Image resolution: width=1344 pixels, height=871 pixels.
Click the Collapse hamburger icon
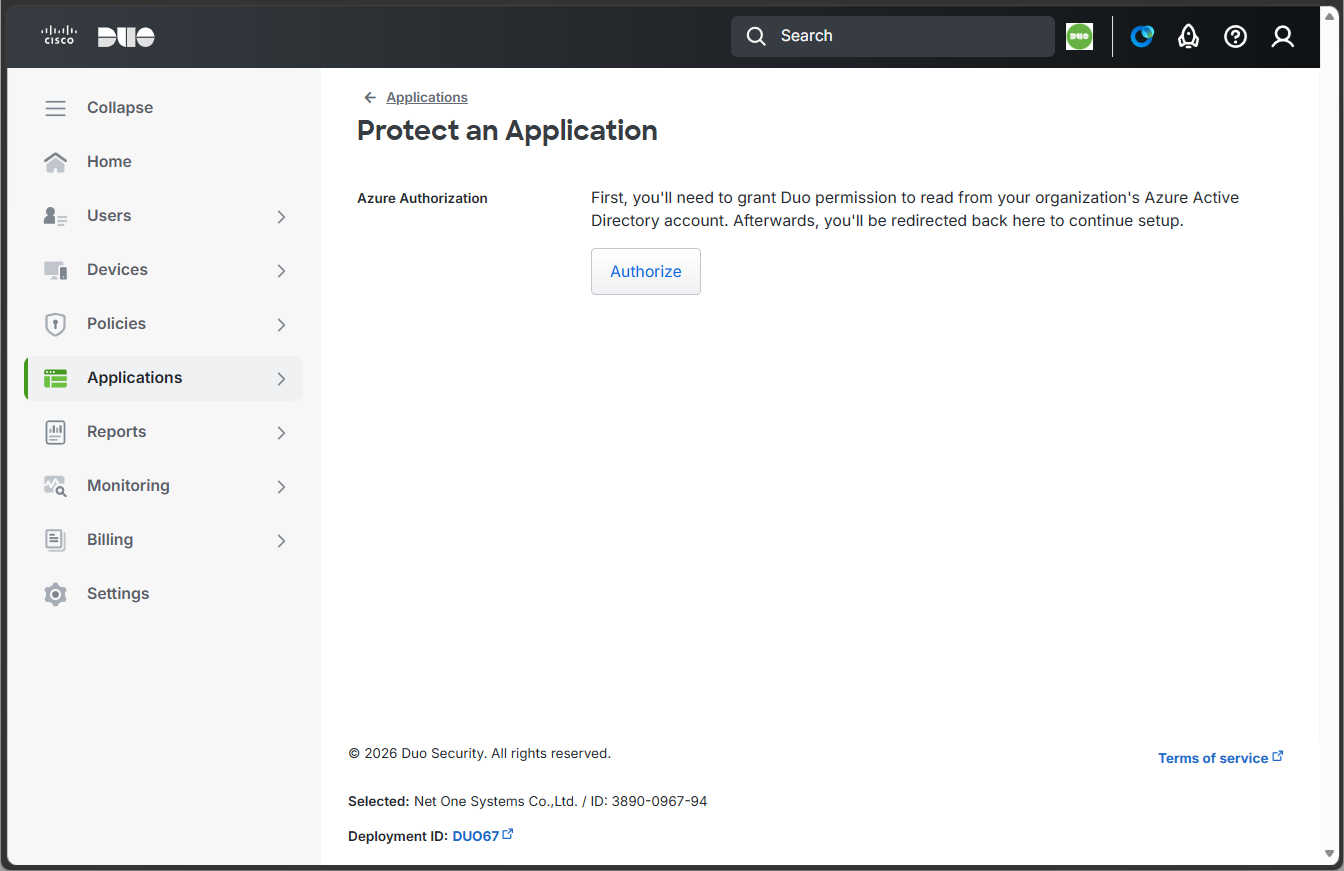click(x=56, y=108)
